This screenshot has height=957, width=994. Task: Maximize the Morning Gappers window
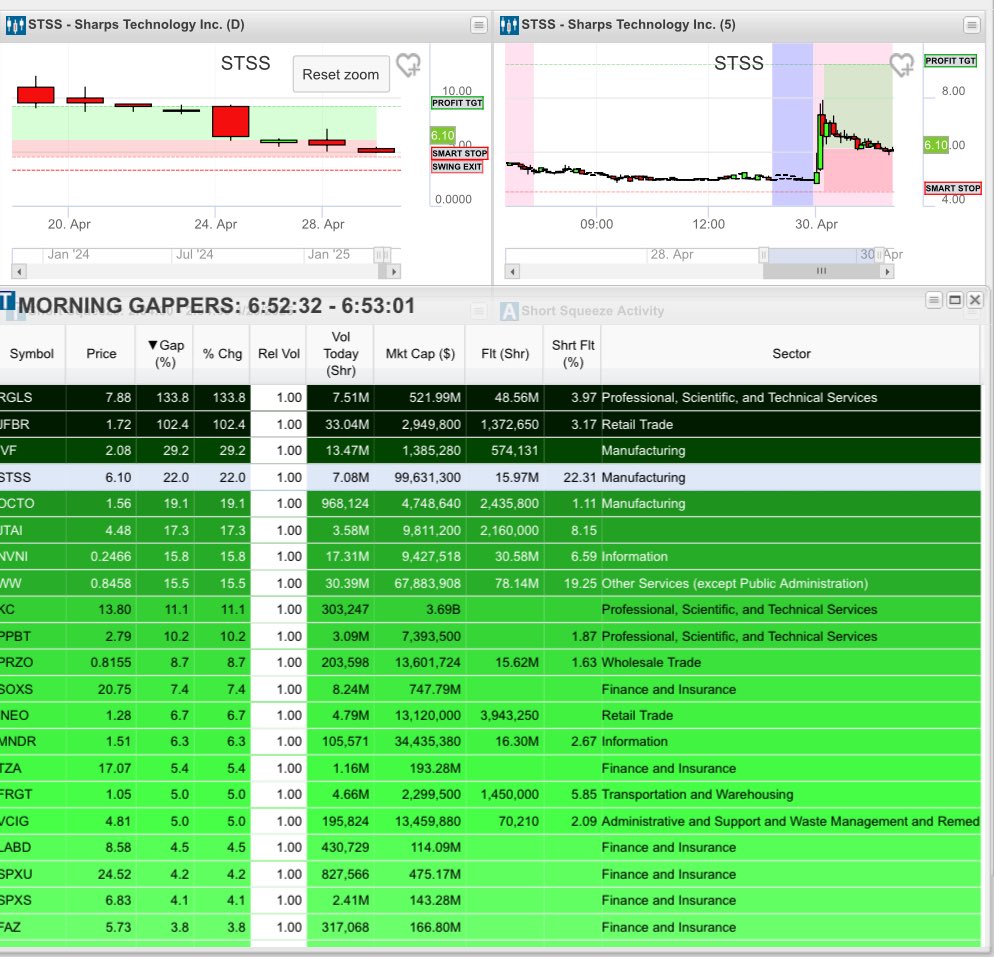955,300
